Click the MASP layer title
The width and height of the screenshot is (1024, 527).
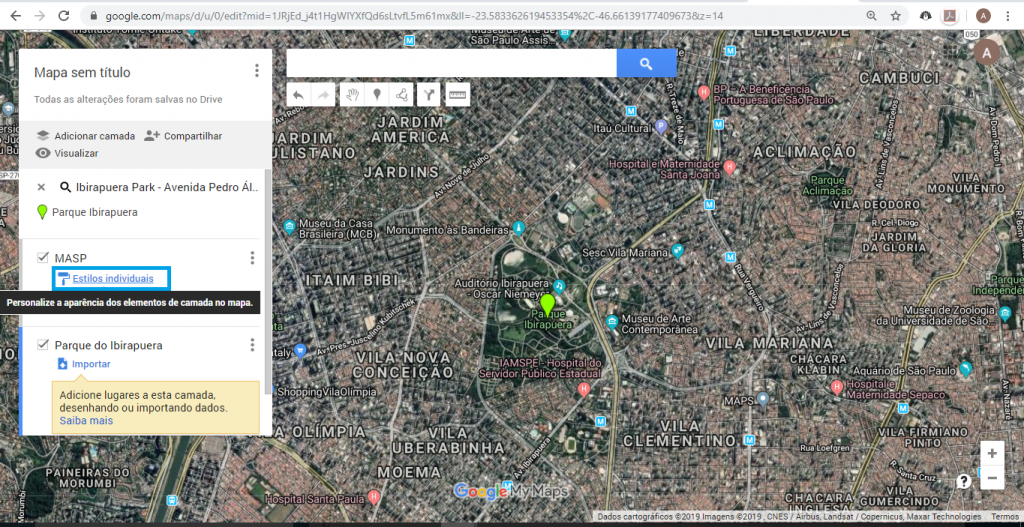click(x=71, y=258)
